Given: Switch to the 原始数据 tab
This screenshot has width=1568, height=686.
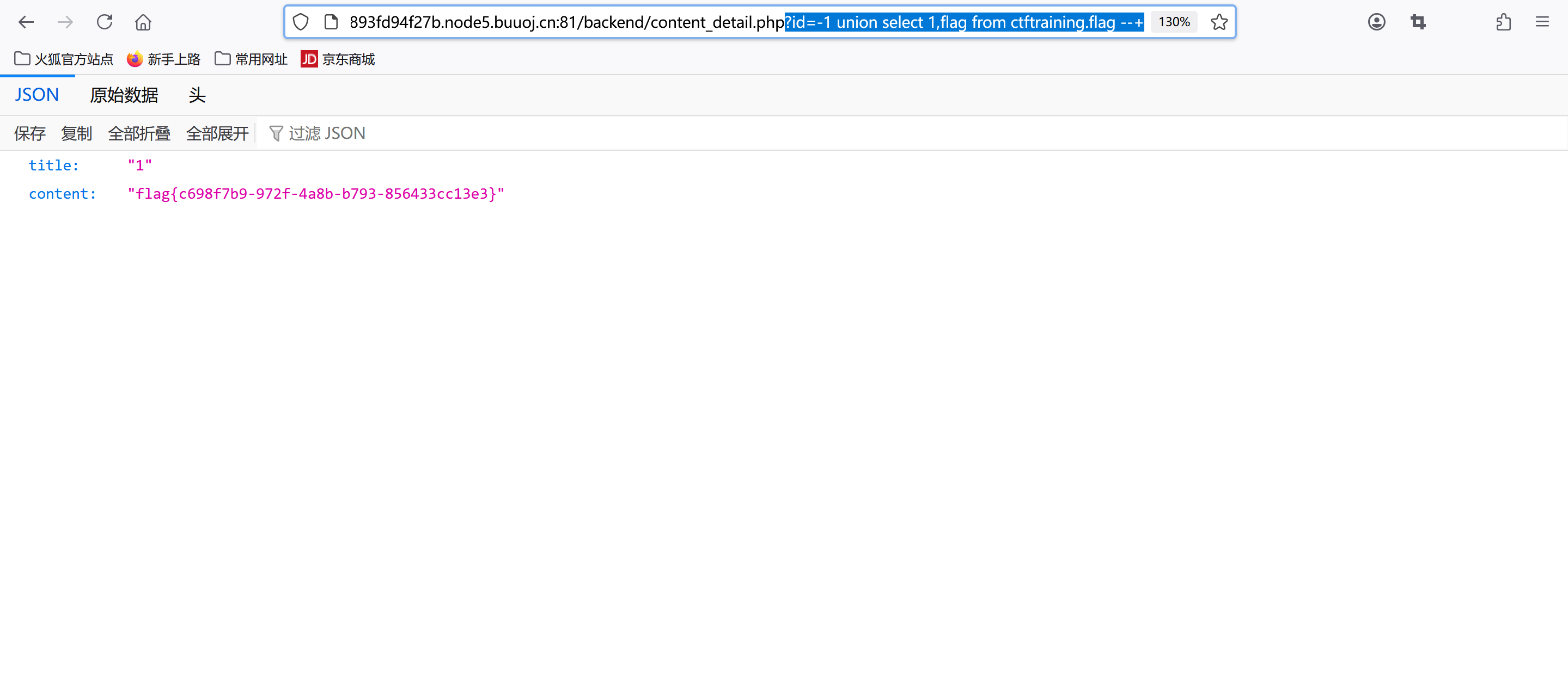Looking at the screenshot, I should [124, 95].
